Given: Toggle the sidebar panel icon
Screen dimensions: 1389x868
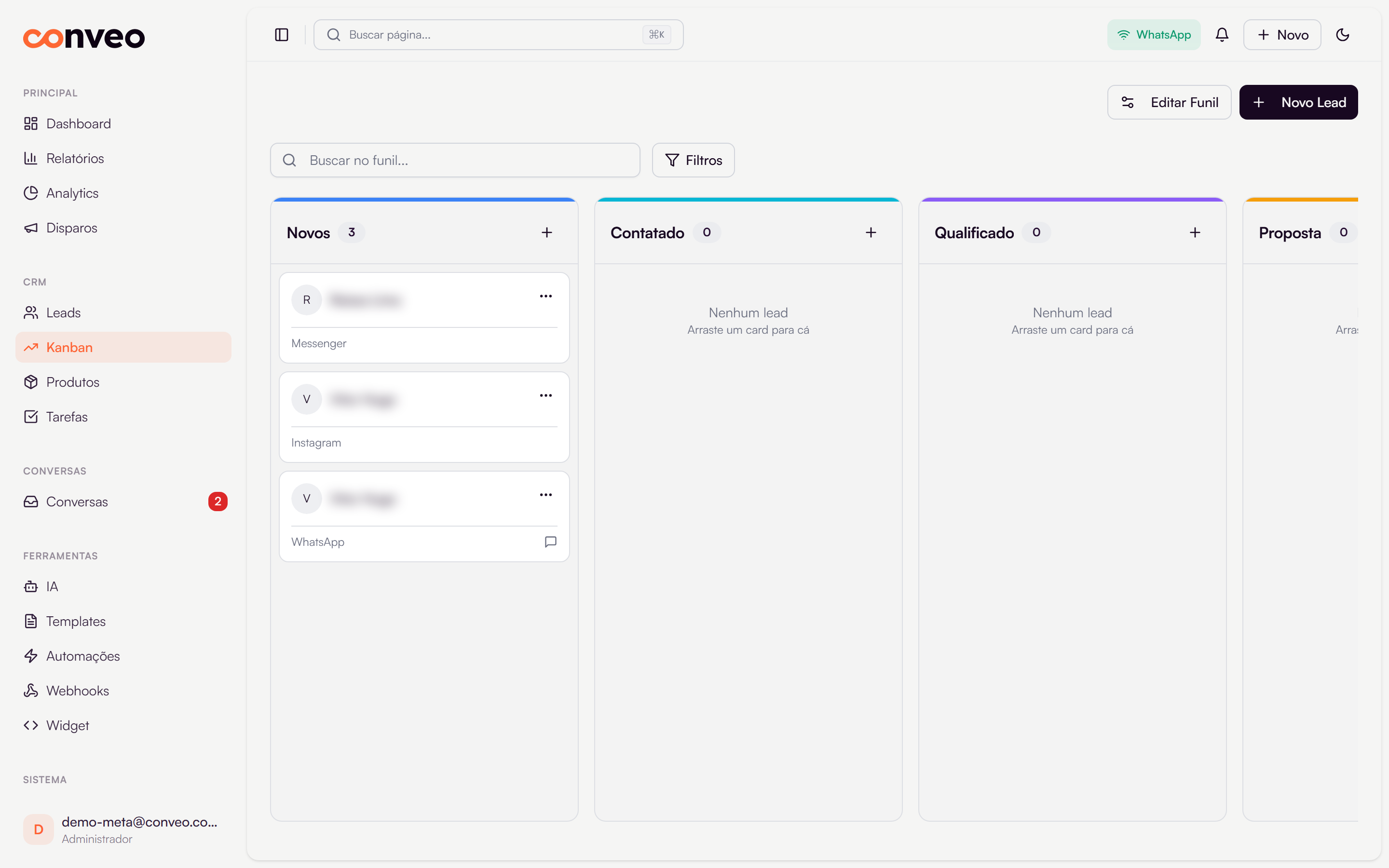Looking at the screenshot, I should pos(281,34).
